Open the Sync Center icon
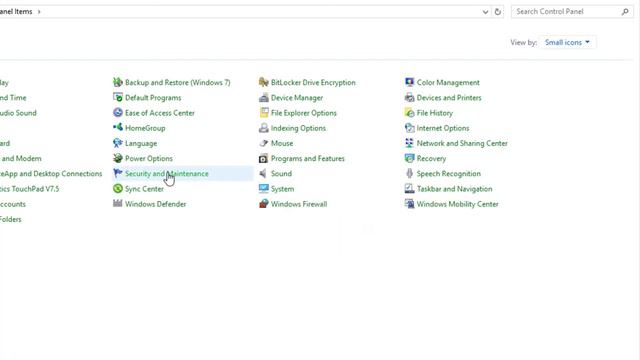 (118, 189)
